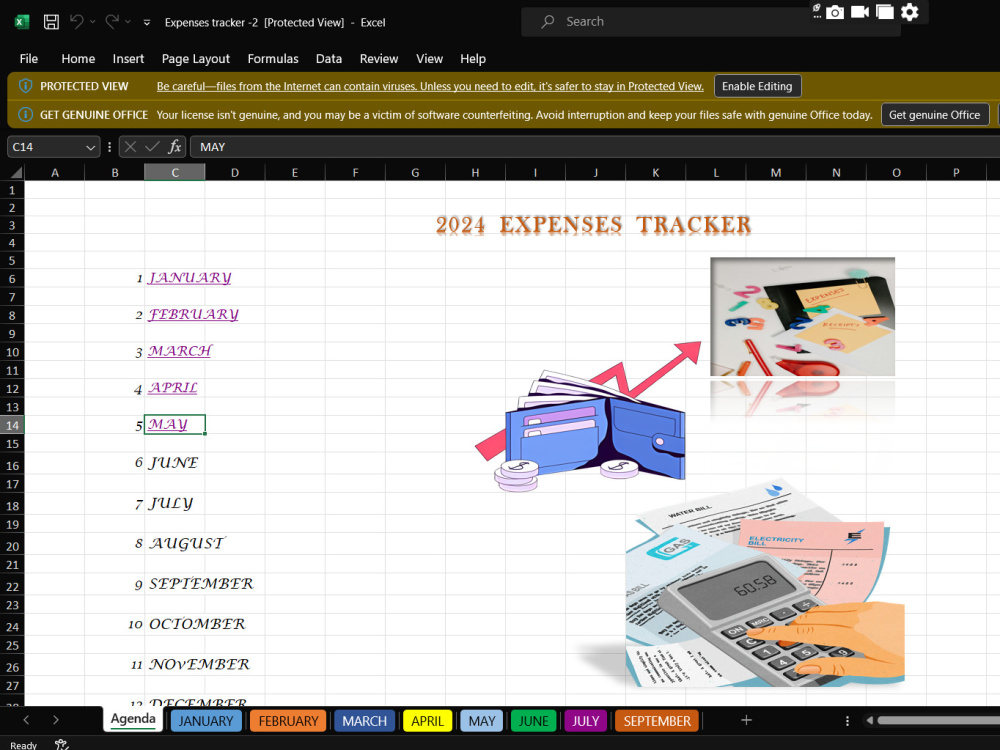Click the Undo arrow icon
The height and width of the screenshot is (750, 1000).
click(x=77, y=22)
